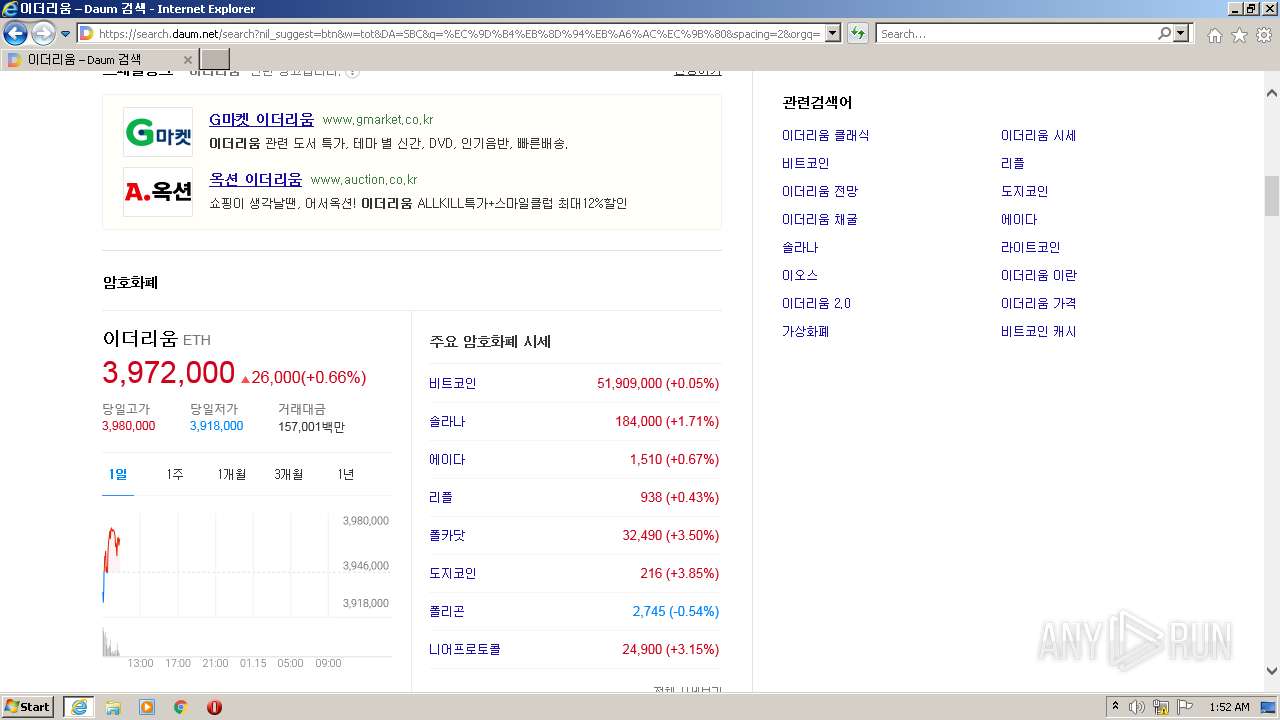Click related search 비트코인 캐시

1038,331
